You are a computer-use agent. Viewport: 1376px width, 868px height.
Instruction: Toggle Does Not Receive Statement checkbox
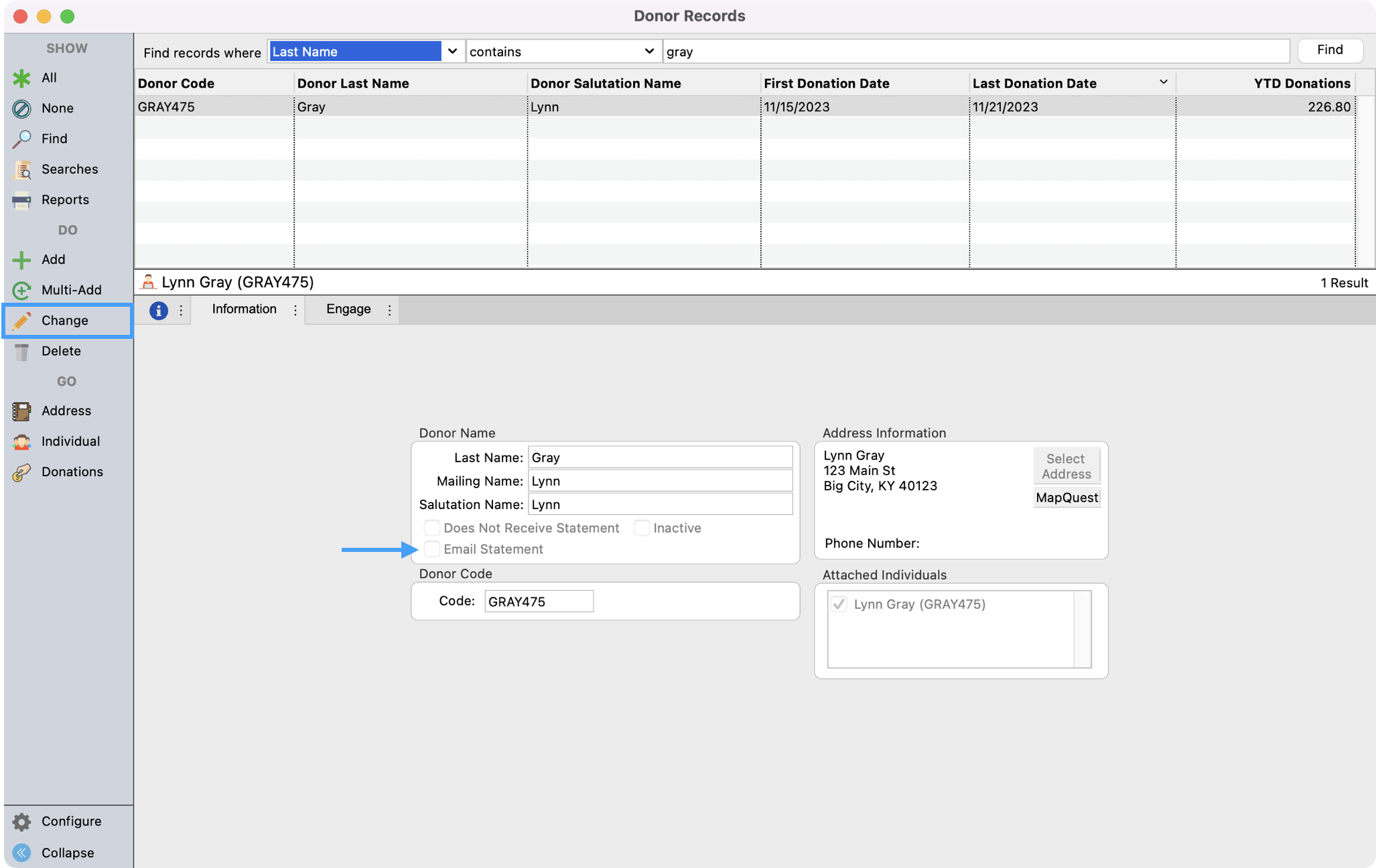coord(432,528)
